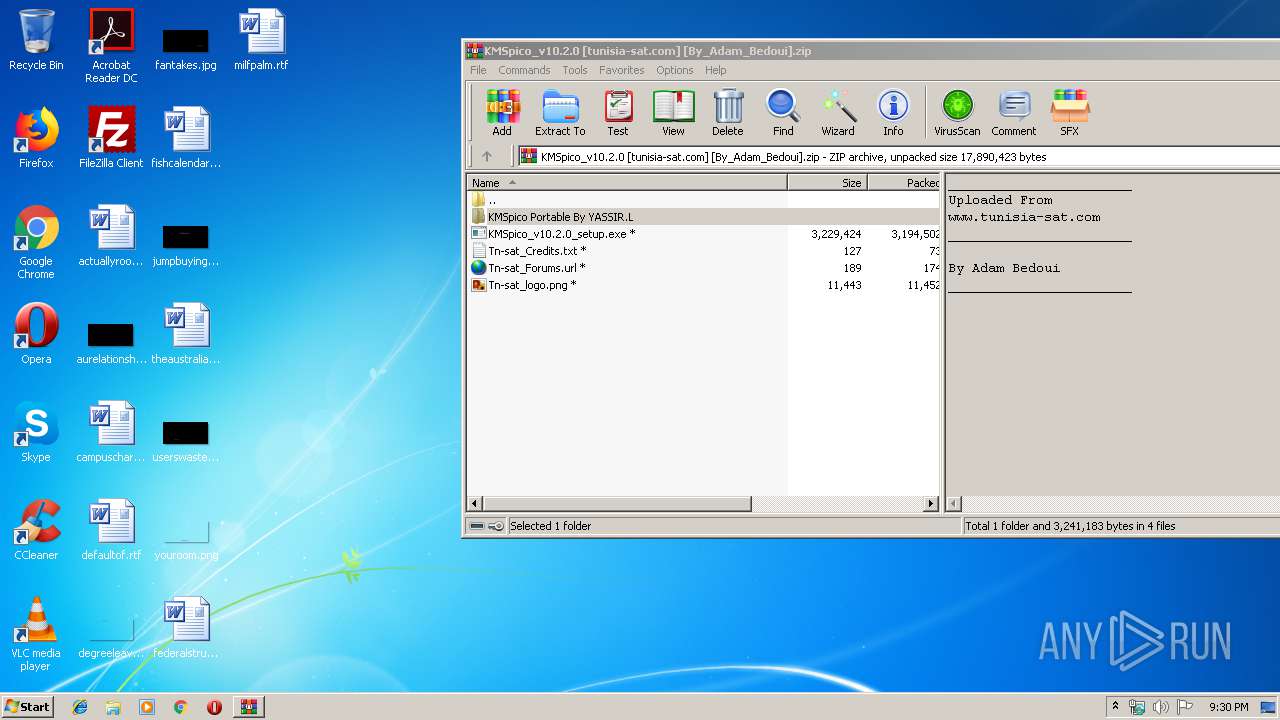1280x720 pixels.
Task: Launch Firefox from desktop
Action: click(36, 138)
